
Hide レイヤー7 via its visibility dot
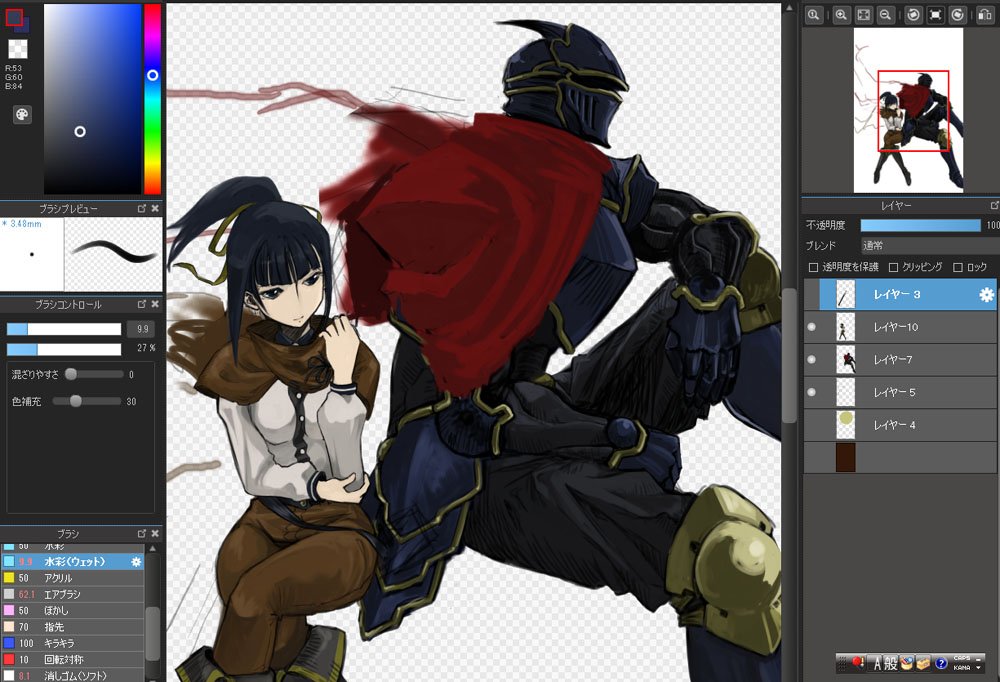(811, 359)
